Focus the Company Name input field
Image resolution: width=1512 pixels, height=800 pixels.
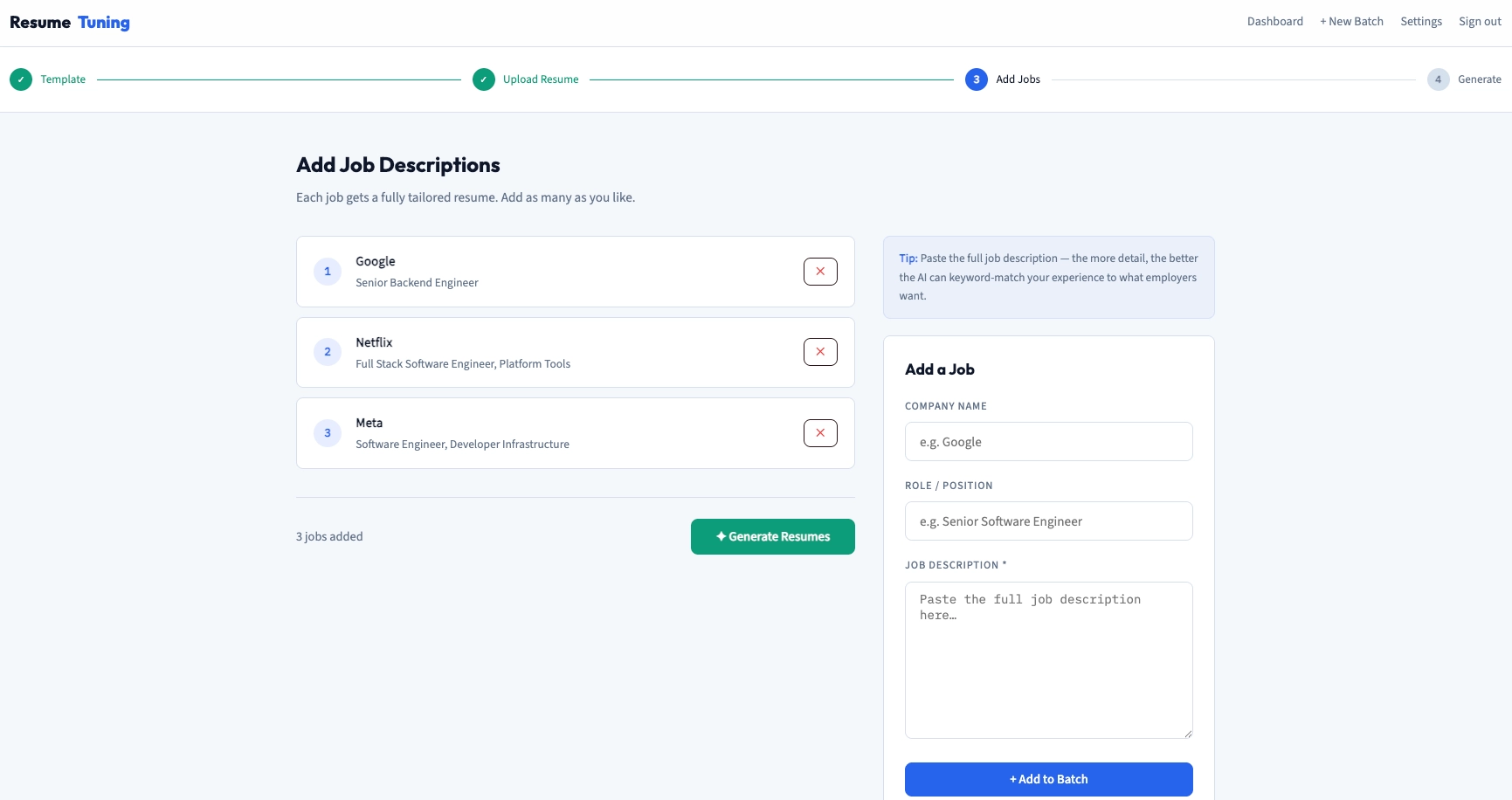click(x=1047, y=441)
